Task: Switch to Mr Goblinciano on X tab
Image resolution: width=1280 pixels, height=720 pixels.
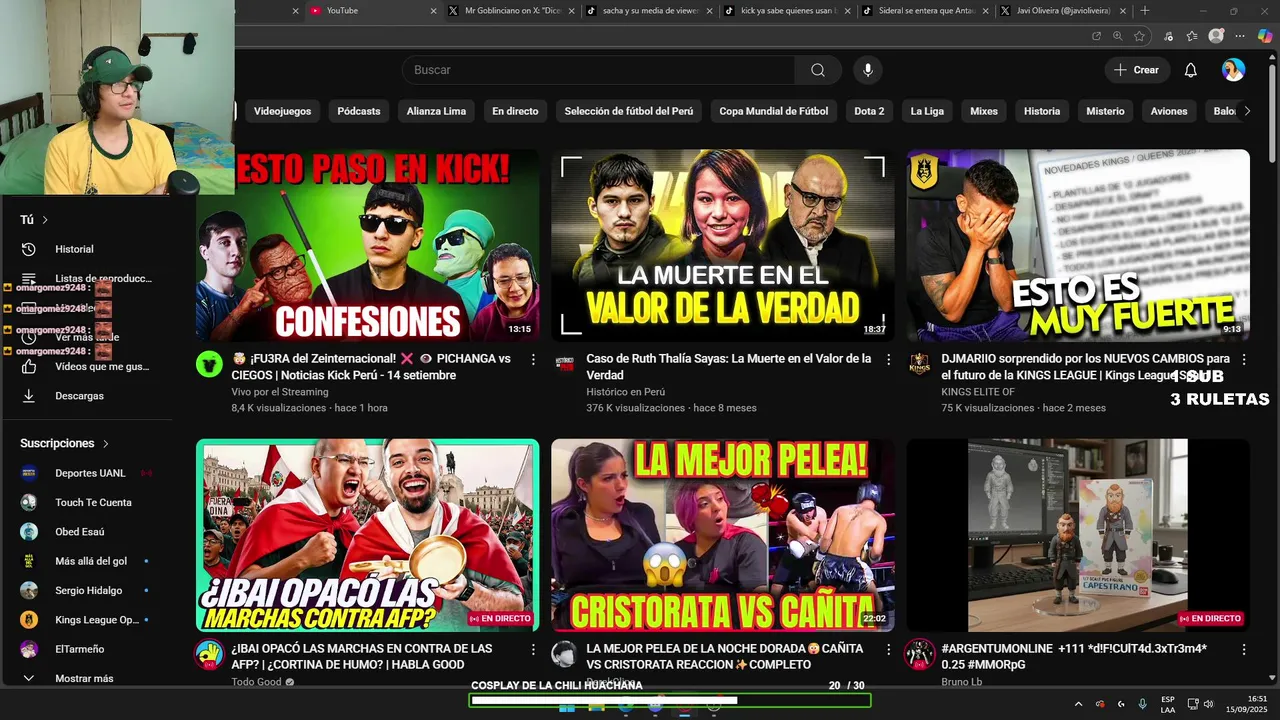Action: coord(510,11)
